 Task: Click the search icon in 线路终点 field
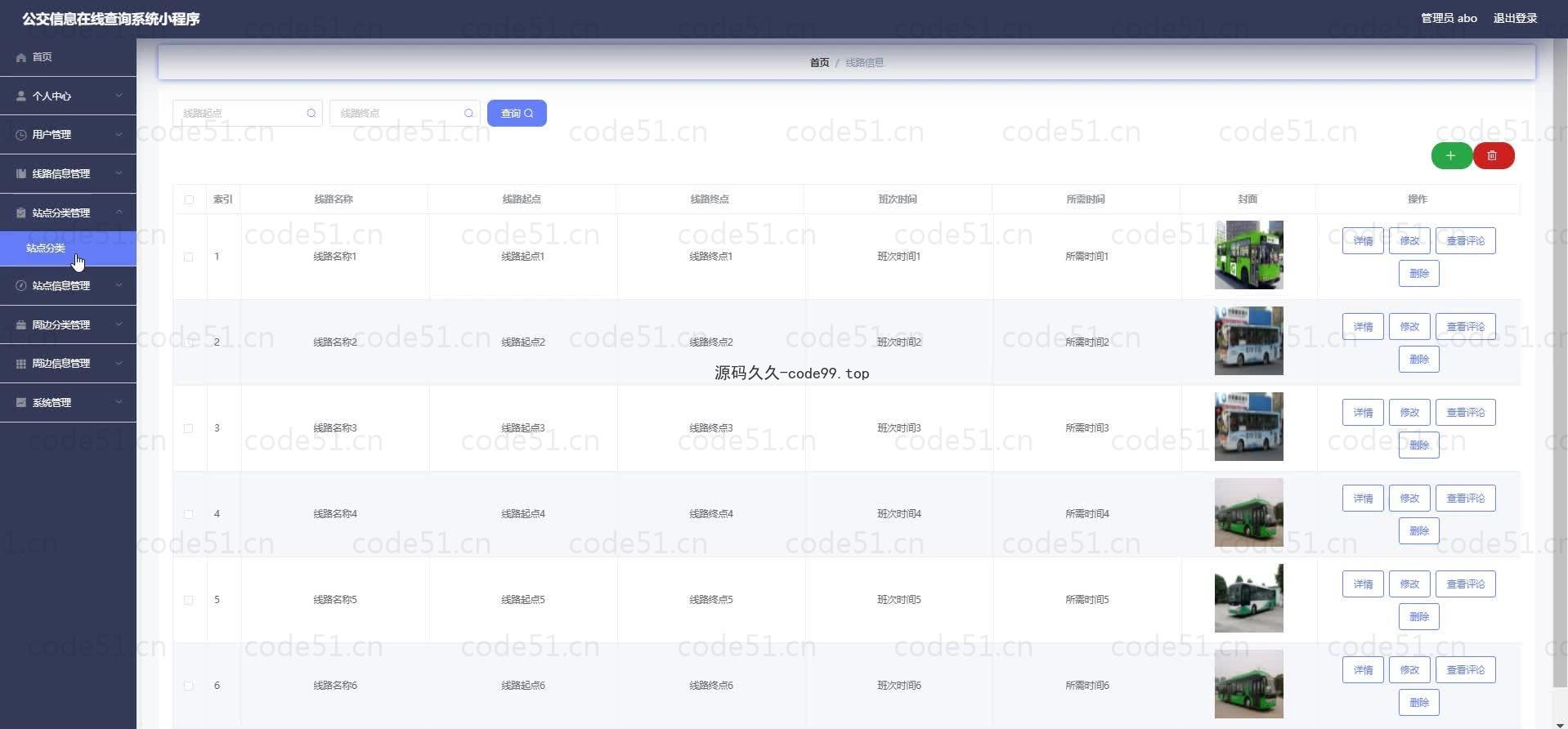point(468,113)
